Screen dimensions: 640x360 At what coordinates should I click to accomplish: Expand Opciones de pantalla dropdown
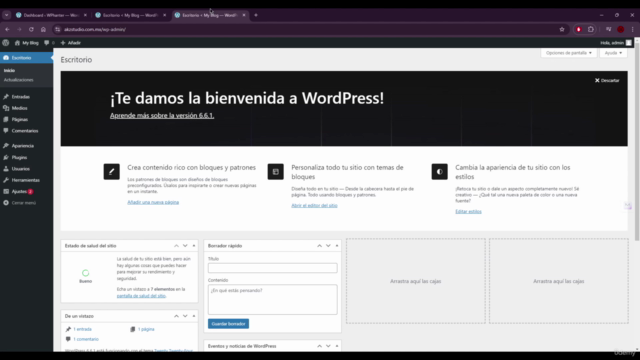click(569, 53)
